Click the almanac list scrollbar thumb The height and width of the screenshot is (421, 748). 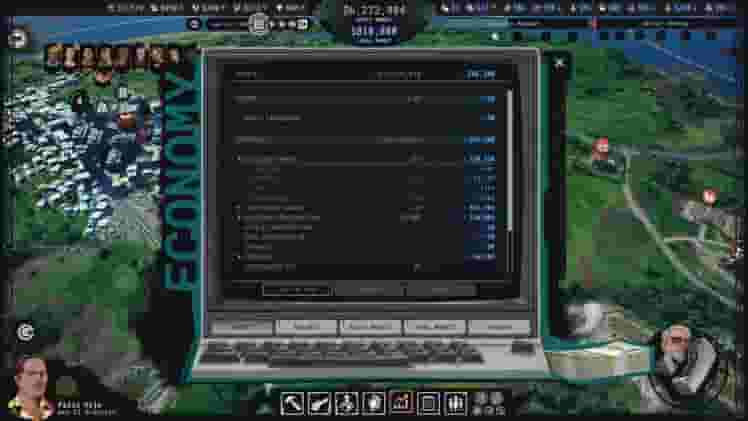[509, 160]
